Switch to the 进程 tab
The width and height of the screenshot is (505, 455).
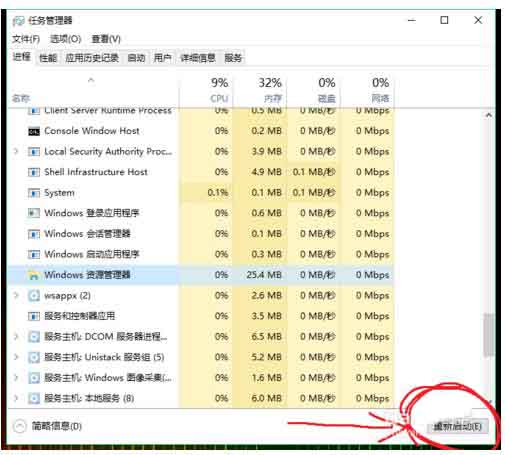point(22,57)
